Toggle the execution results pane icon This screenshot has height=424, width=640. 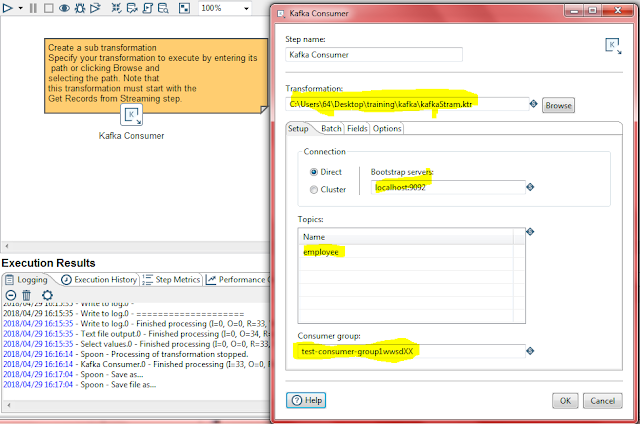(184, 8)
